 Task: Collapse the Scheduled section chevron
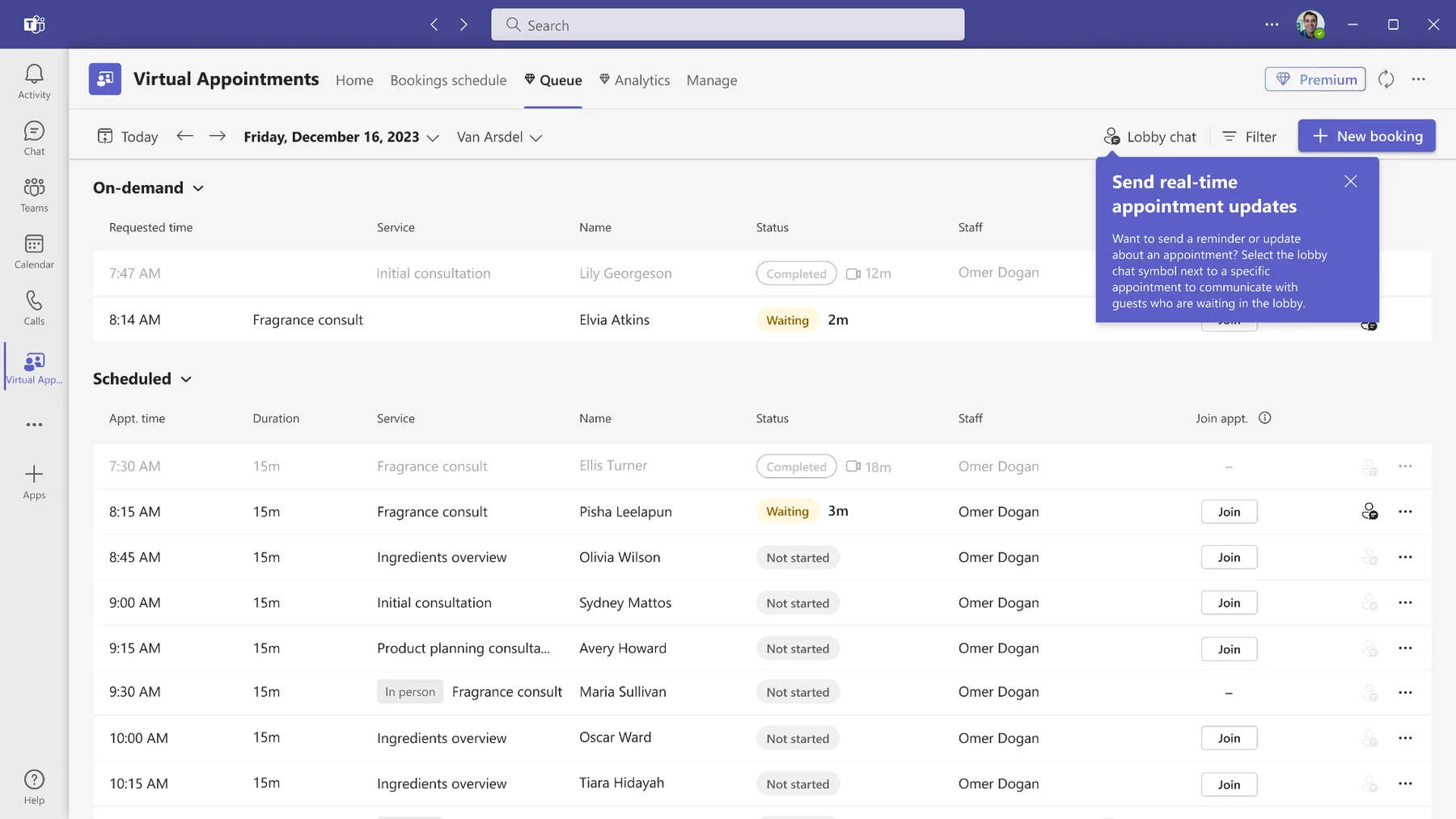(186, 379)
